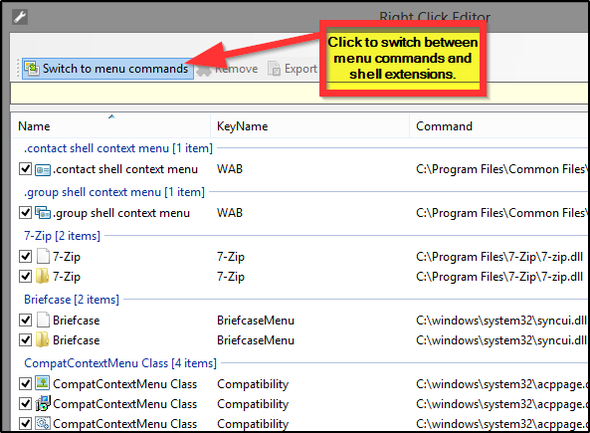Select second CompatContextMenu Class row name
Image resolution: width=590 pixels, height=433 pixels.
(125, 404)
